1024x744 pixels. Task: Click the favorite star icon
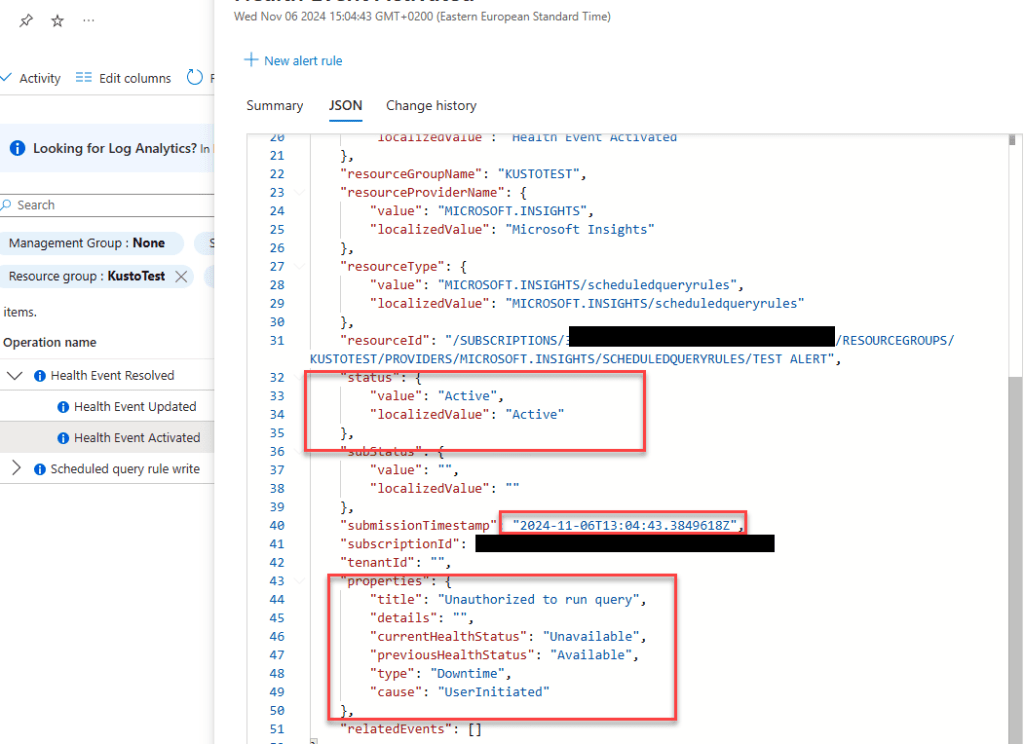pos(57,21)
